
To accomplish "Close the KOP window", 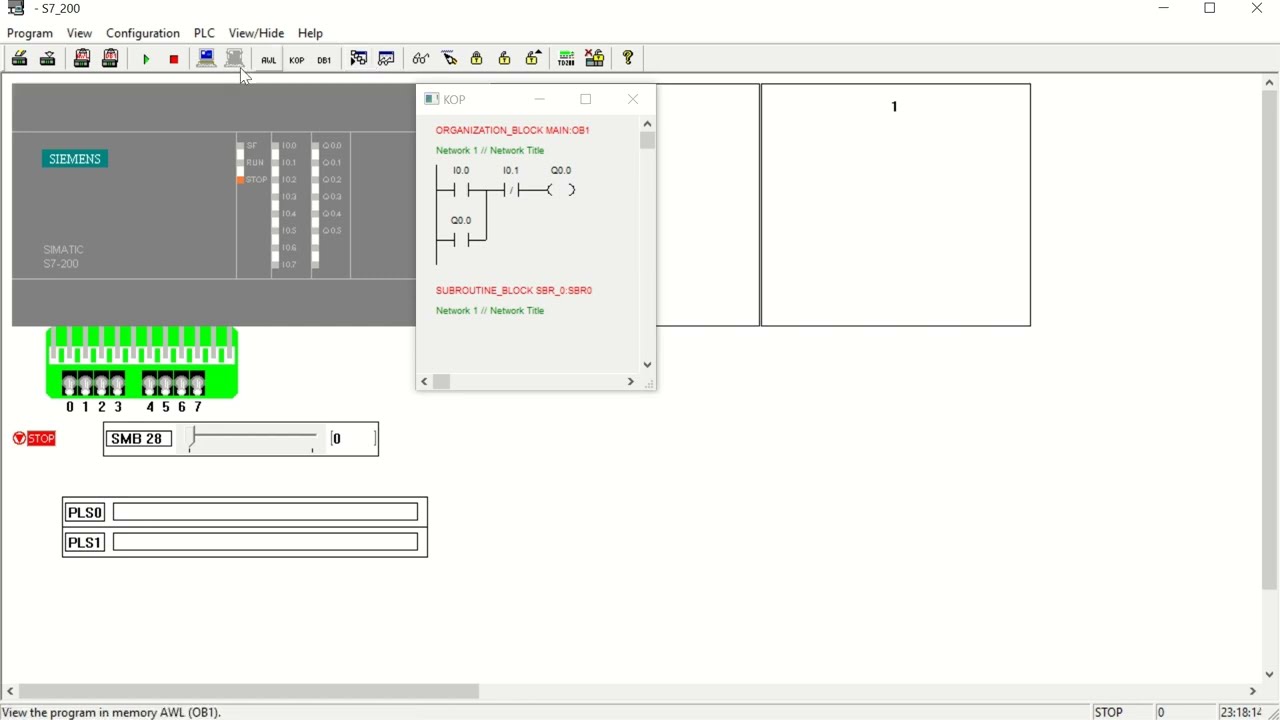I will pos(633,99).
